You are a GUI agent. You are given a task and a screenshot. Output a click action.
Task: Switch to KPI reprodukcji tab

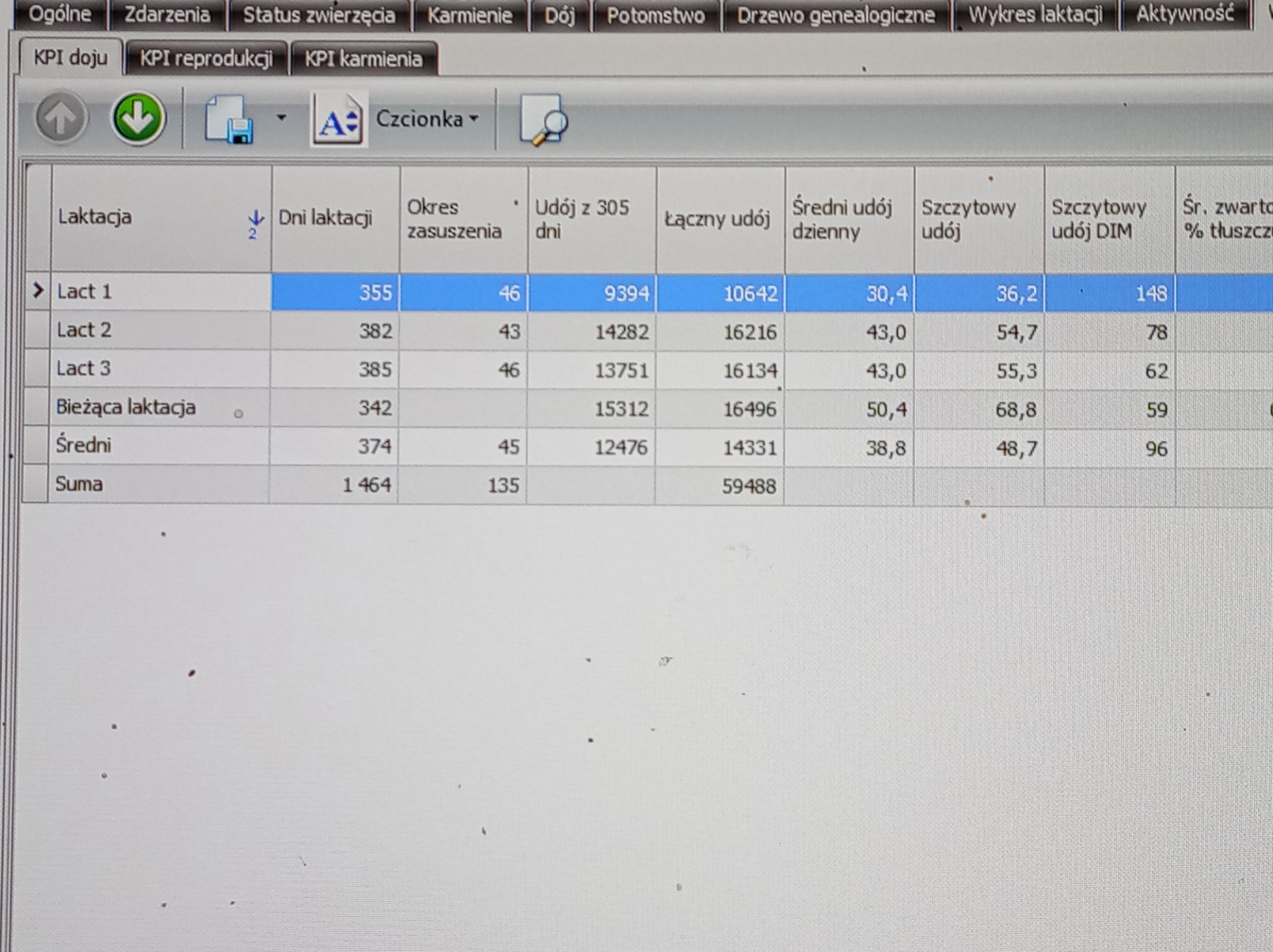[206, 59]
